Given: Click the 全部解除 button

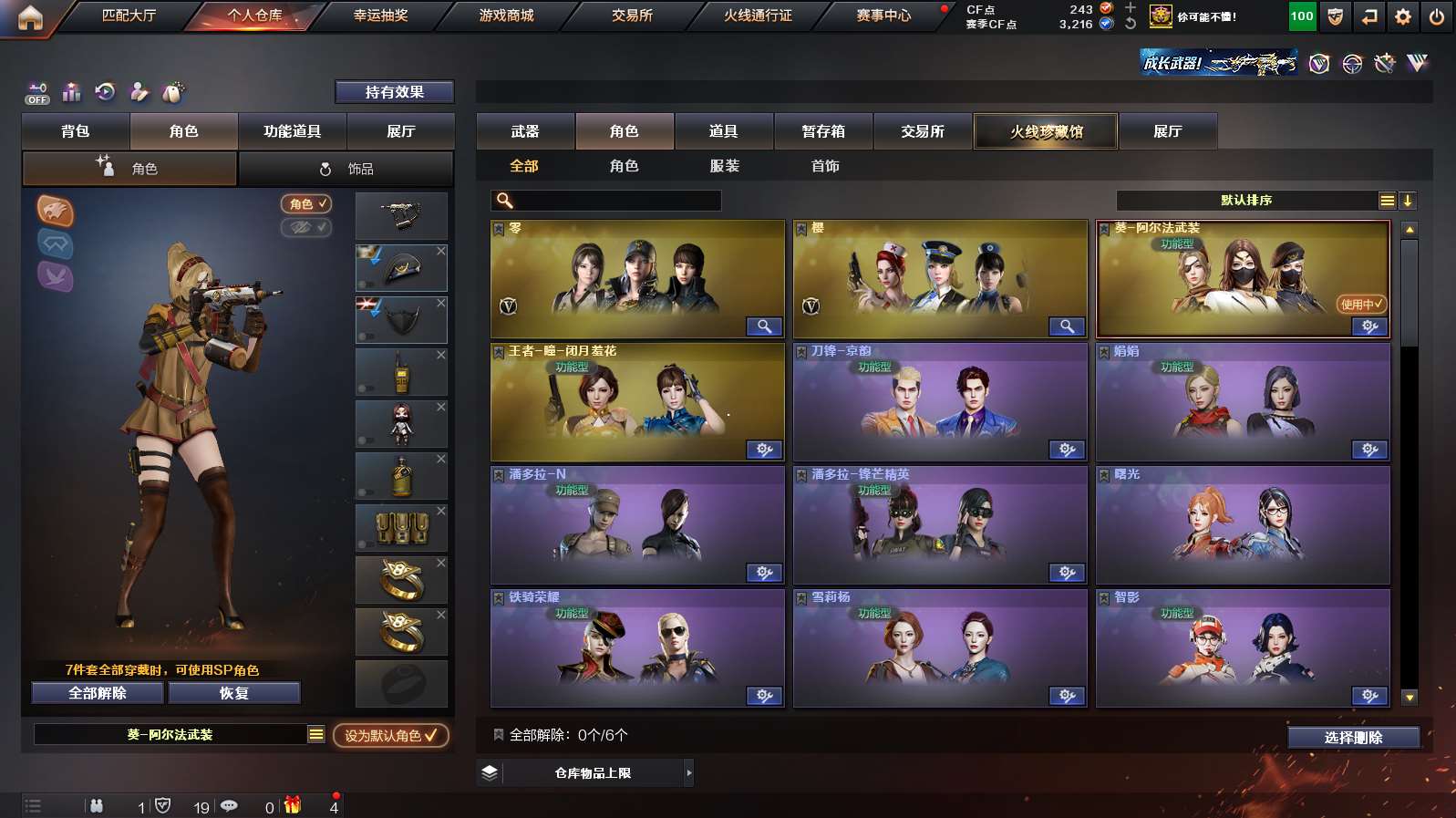Looking at the screenshot, I should tap(98, 693).
